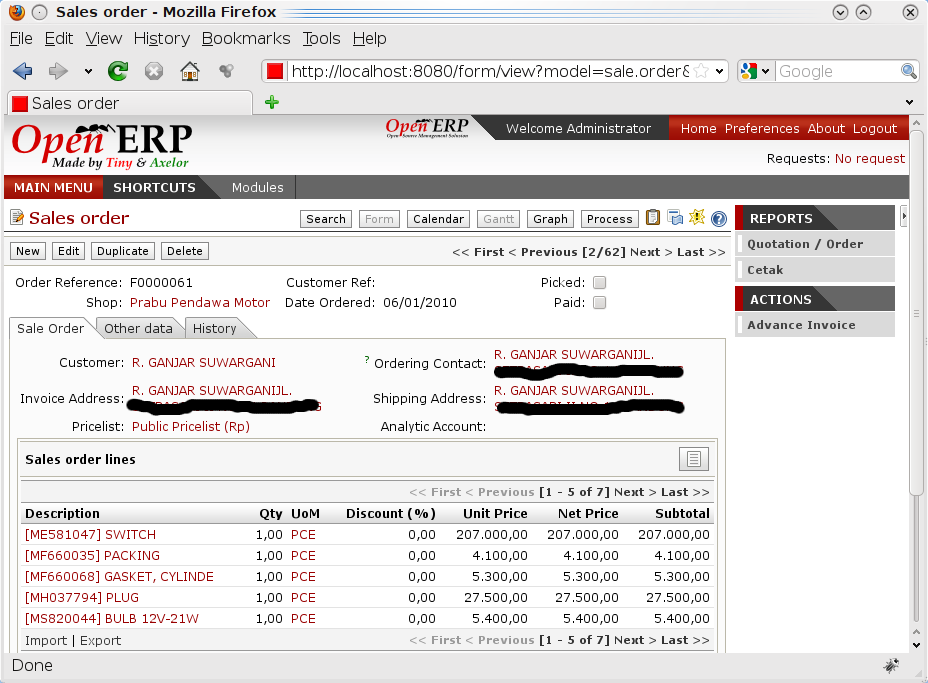Open the History menu
The height and width of the screenshot is (683, 928).
pyautogui.click(x=162, y=38)
